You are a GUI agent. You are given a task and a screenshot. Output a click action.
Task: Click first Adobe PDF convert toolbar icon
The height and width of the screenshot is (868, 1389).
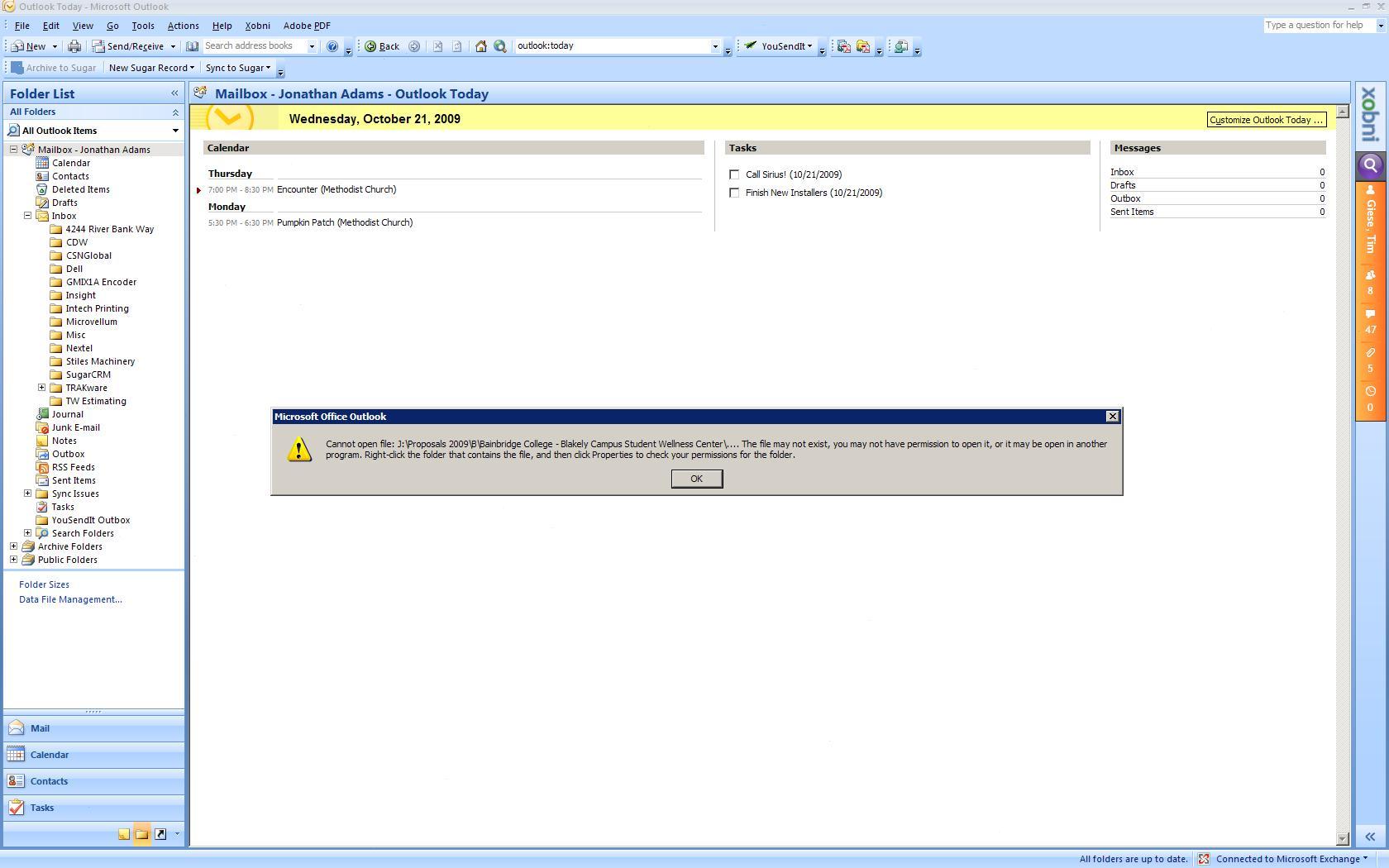click(843, 46)
